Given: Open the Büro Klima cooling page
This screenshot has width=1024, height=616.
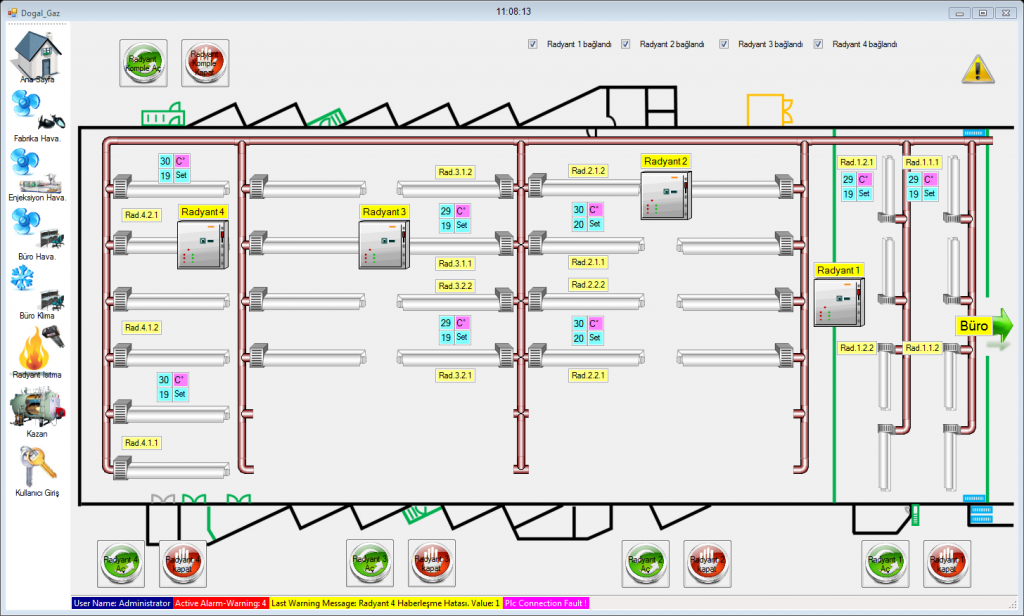Looking at the screenshot, I should coord(36,288).
